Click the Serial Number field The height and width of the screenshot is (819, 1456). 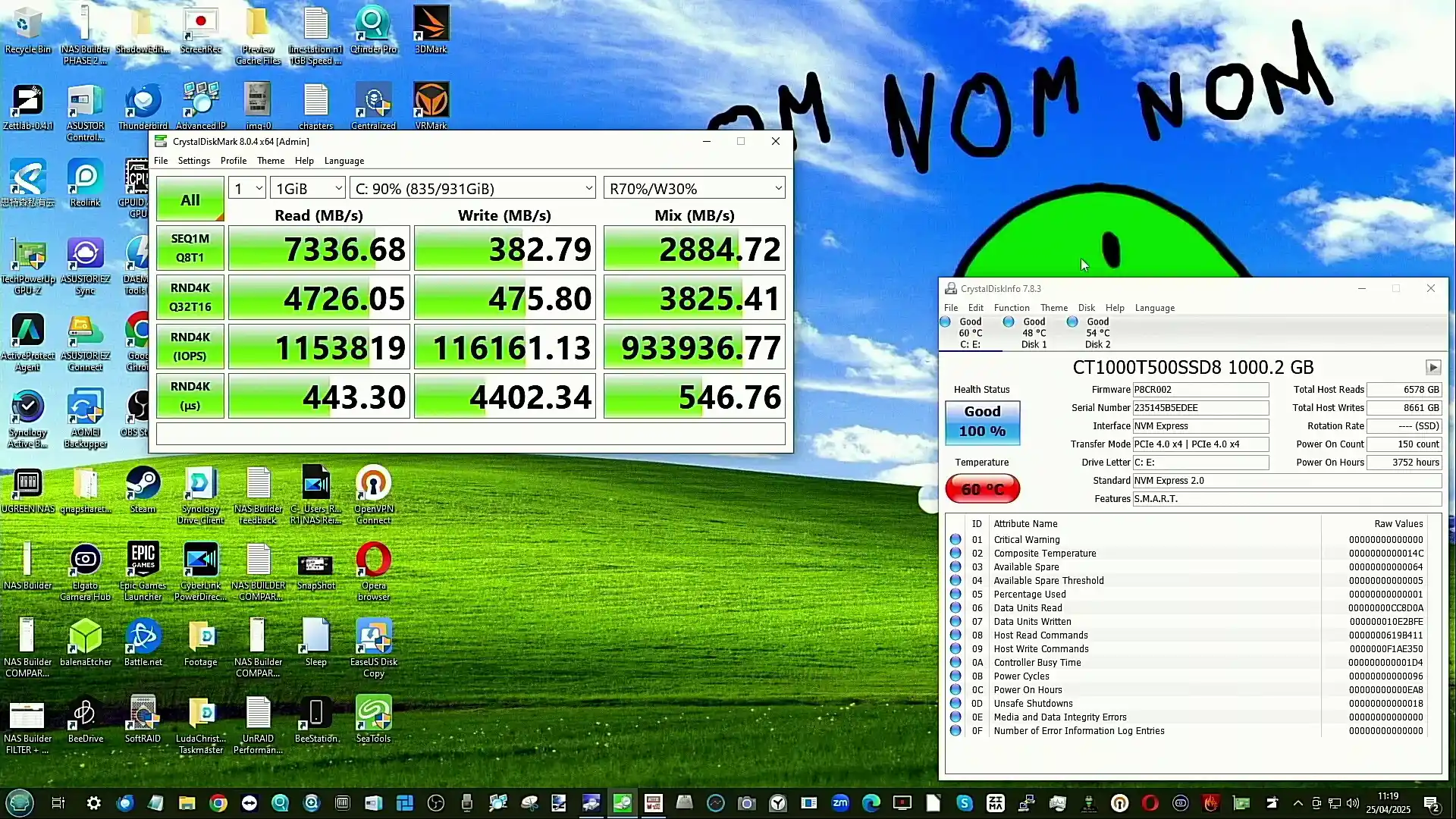coord(1200,408)
